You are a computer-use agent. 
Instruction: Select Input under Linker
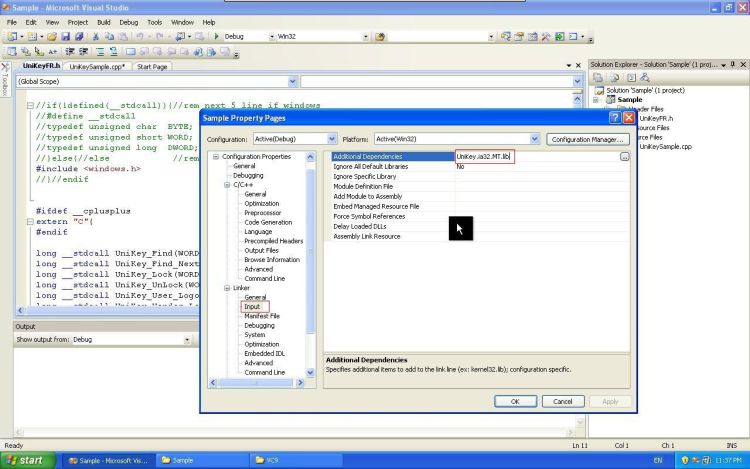coord(252,306)
